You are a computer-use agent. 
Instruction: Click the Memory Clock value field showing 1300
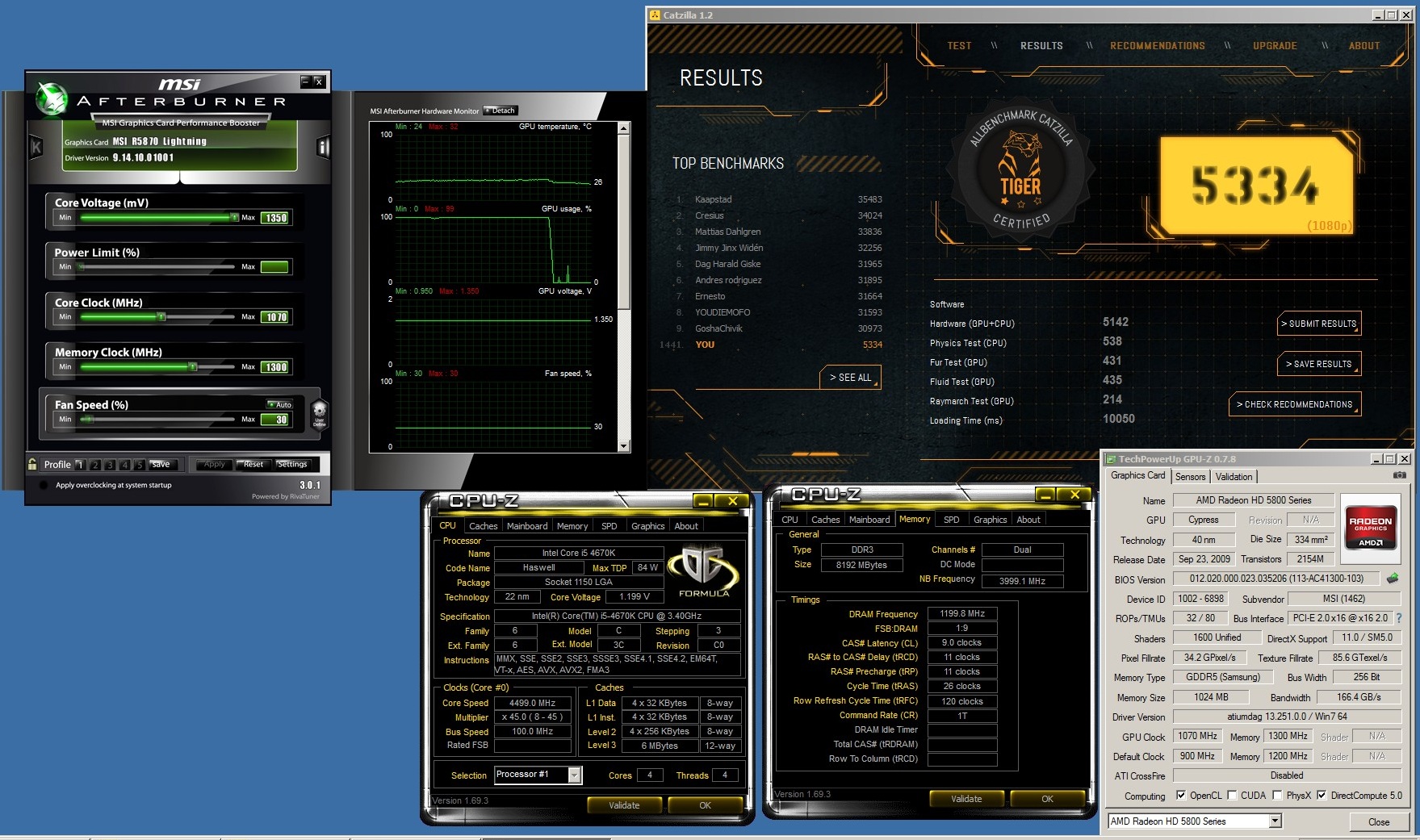coord(274,367)
